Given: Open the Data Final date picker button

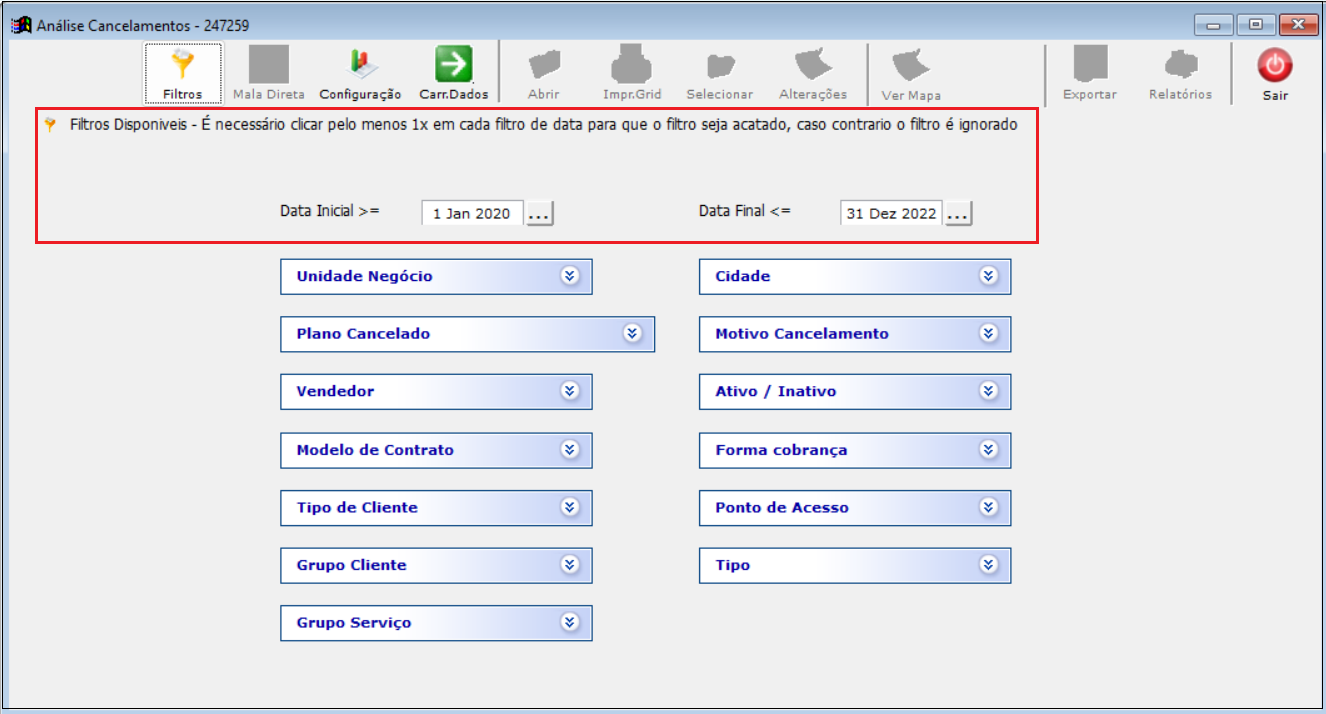Looking at the screenshot, I should point(958,214).
